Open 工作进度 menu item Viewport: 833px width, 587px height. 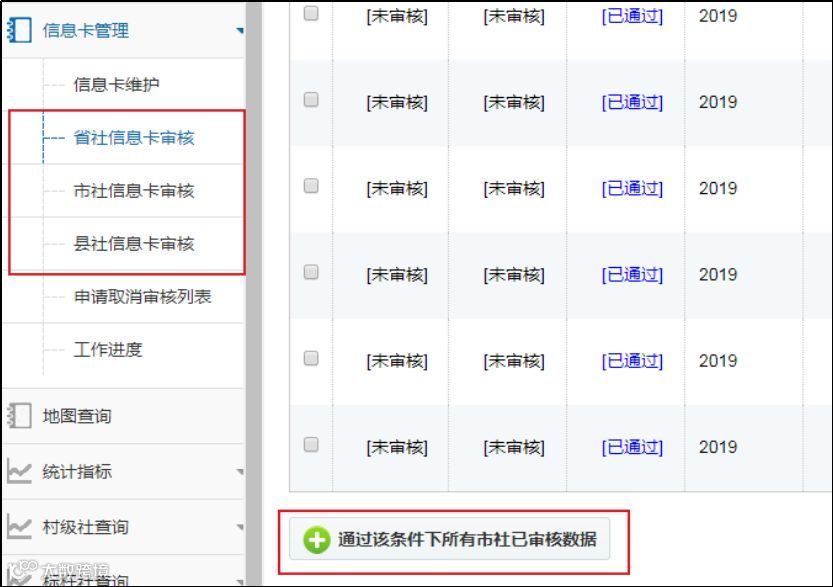click(x=108, y=350)
